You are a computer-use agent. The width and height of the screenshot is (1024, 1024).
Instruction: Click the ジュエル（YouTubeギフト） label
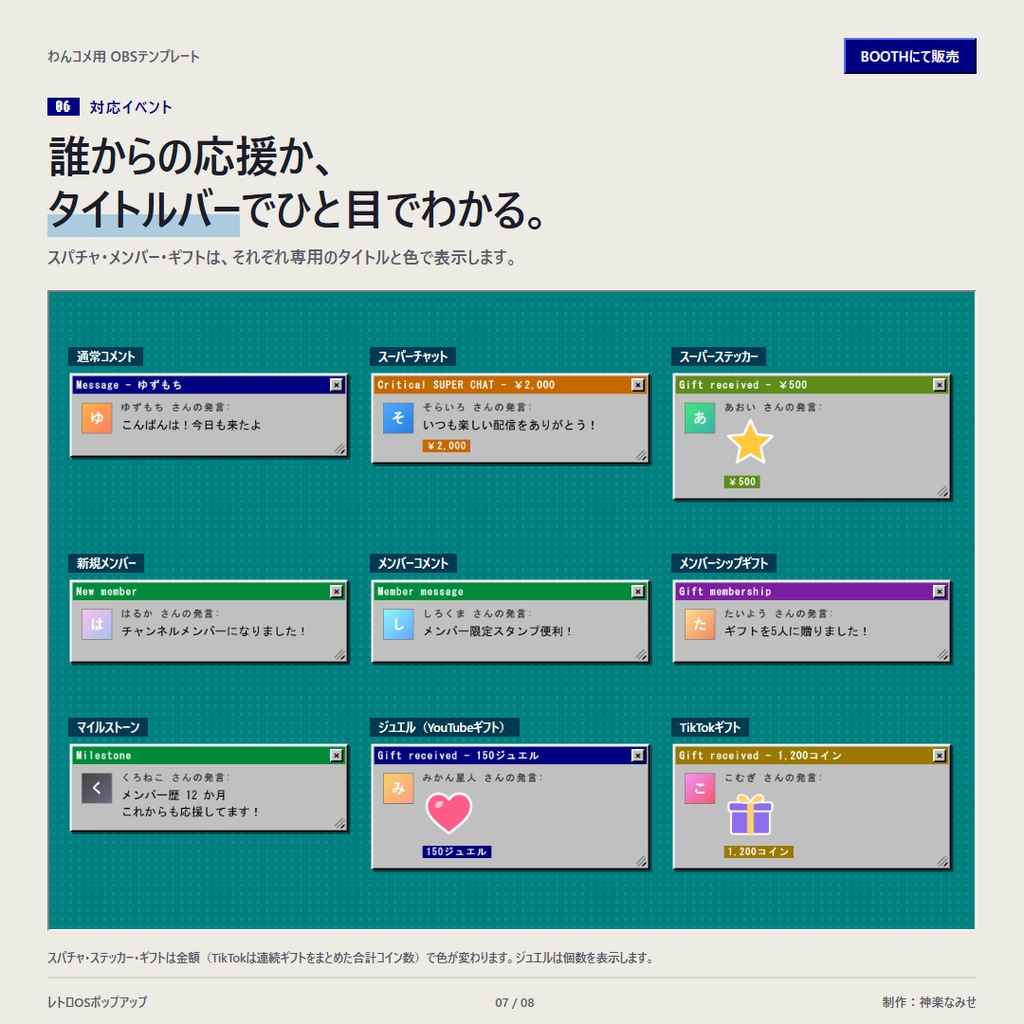pyautogui.click(x=445, y=727)
